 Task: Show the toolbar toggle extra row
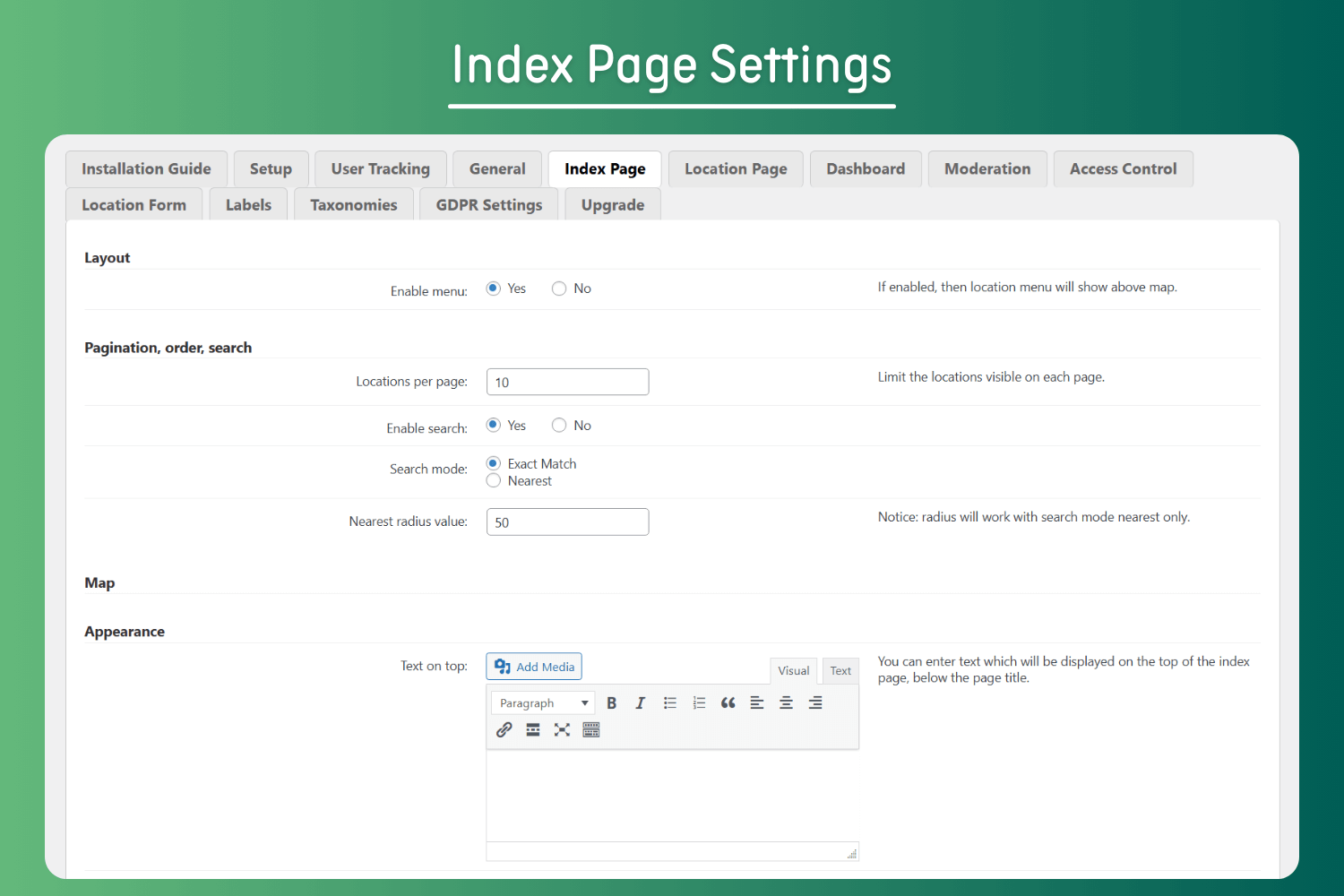[591, 730]
